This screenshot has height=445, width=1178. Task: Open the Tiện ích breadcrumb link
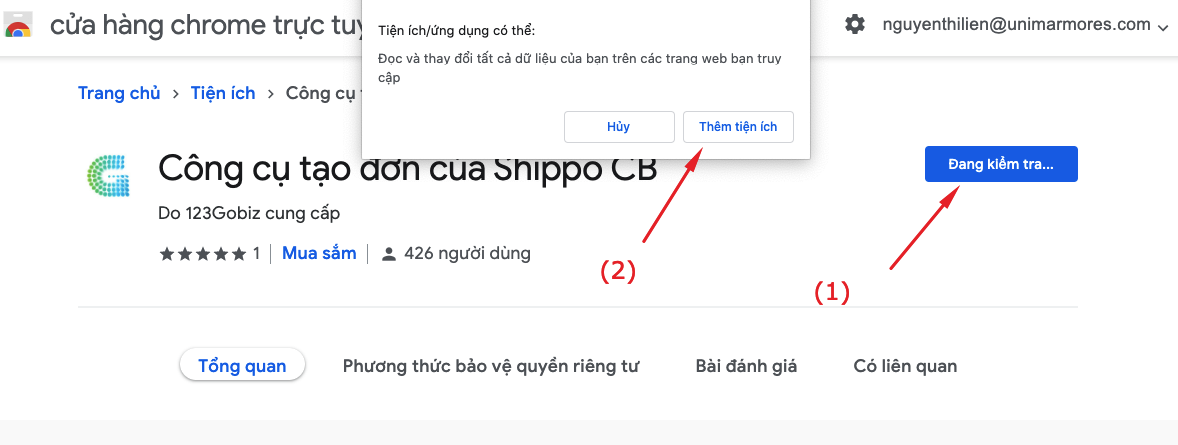(x=223, y=94)
